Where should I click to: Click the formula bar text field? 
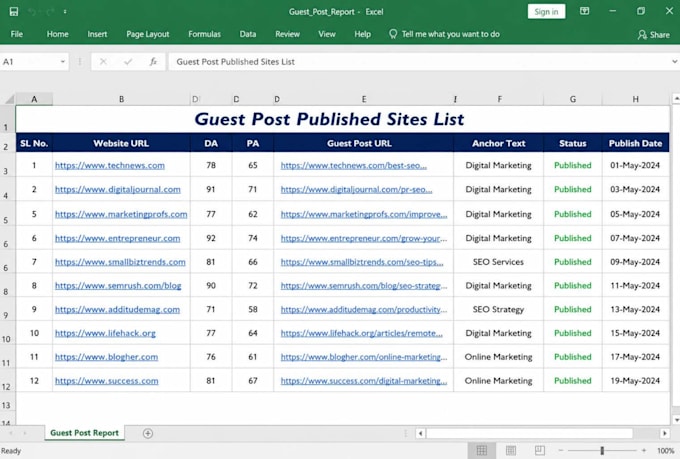click(418, 62)
